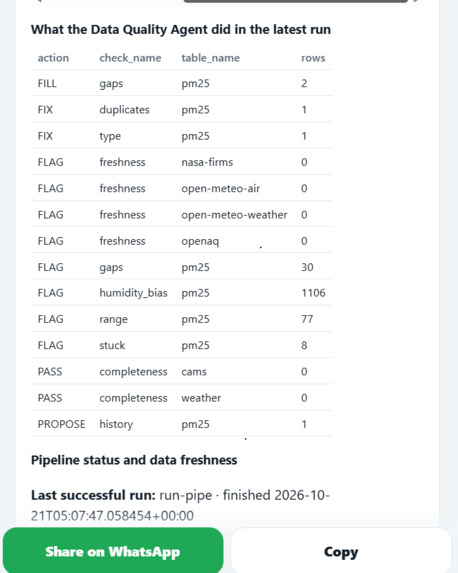Screen dimensions: 458x573
Task: Click the check_name column header
Action: coord(130,58)
